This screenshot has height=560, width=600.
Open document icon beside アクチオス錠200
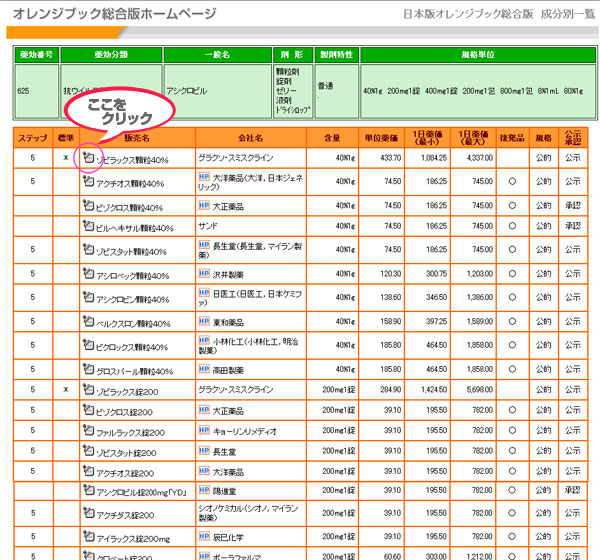(88, 470)
